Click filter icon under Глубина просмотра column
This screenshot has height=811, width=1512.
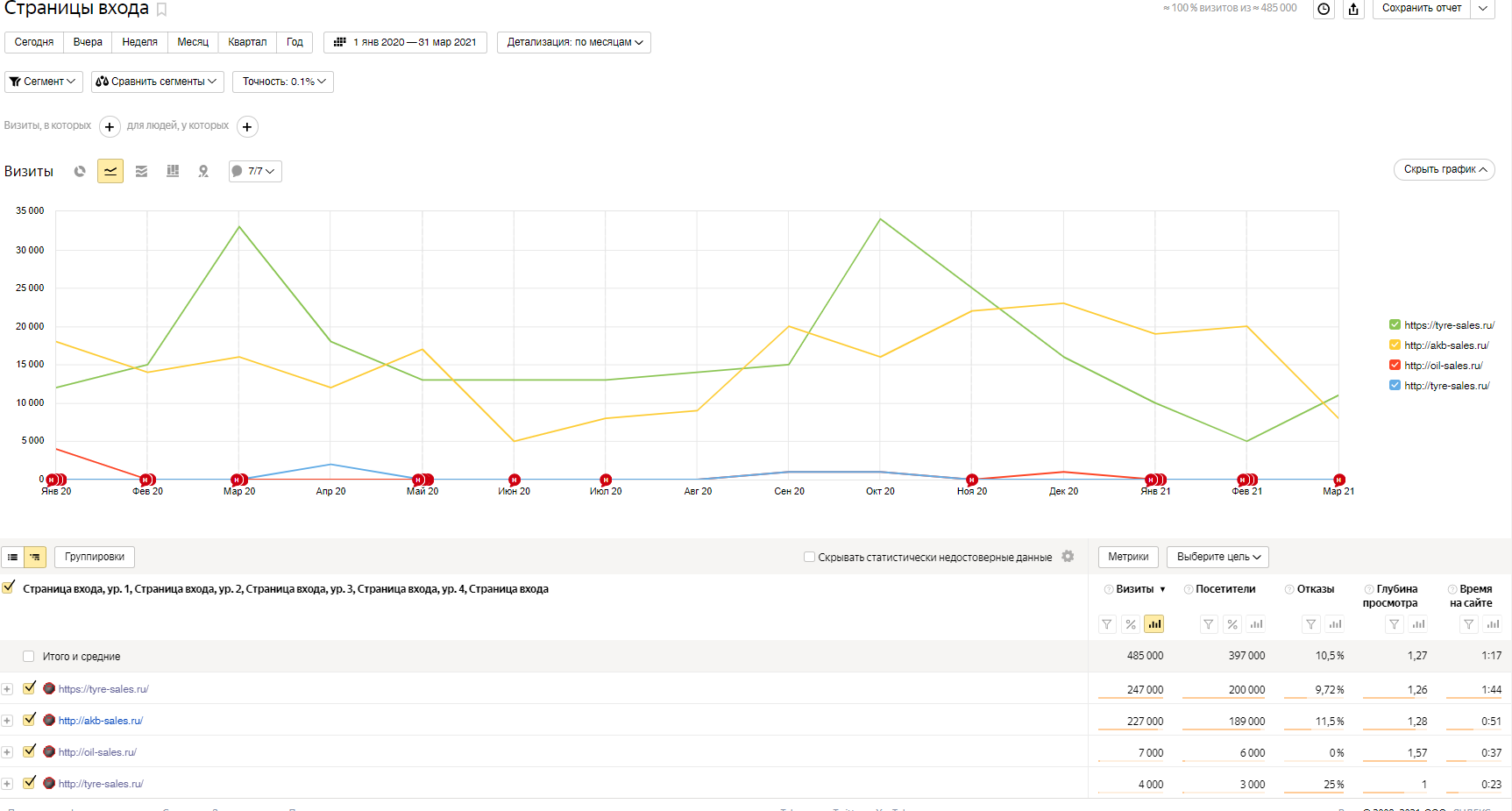click(x=1395, y=624)
